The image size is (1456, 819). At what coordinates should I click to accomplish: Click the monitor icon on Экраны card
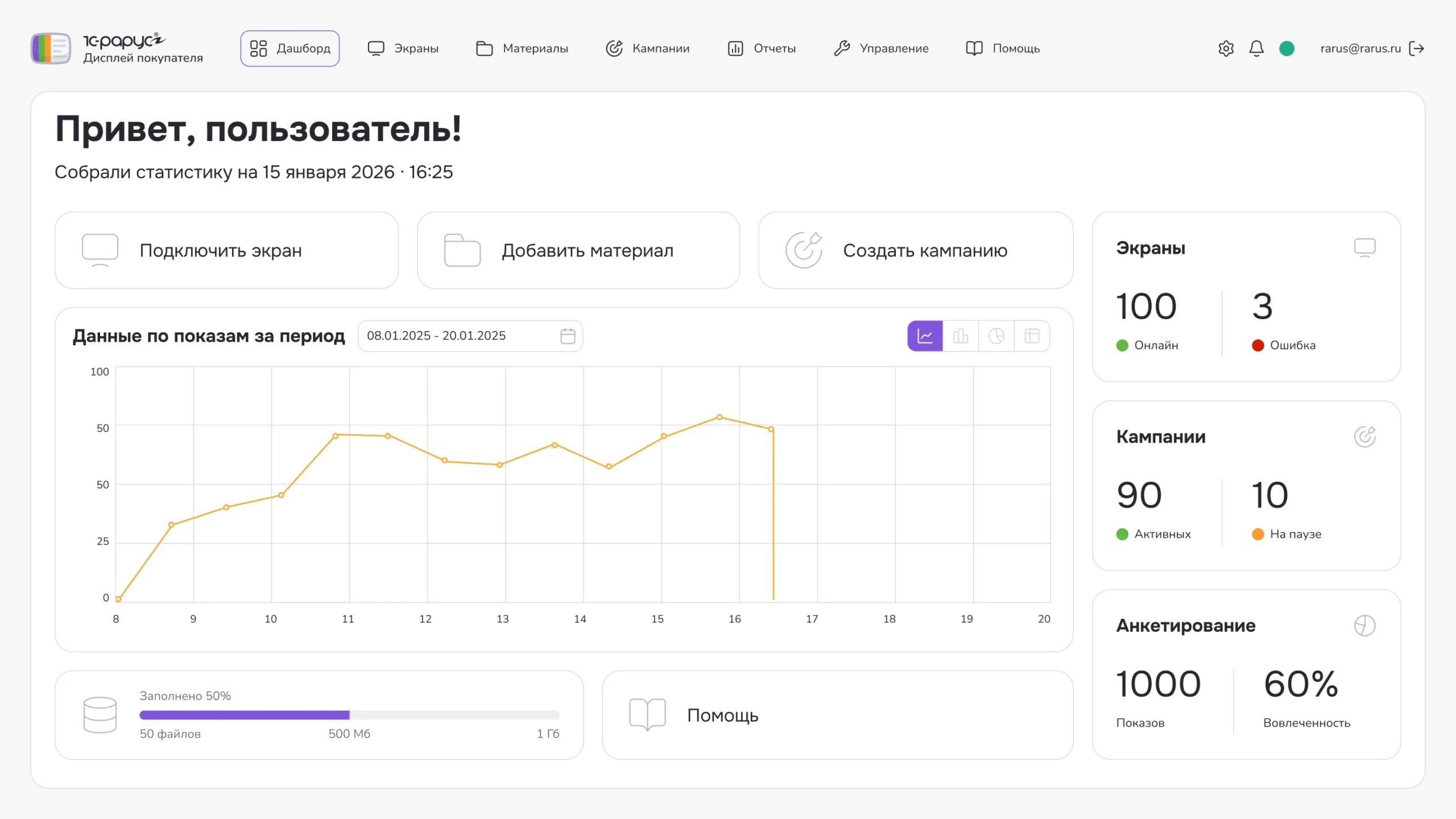tap(1365, 247)
